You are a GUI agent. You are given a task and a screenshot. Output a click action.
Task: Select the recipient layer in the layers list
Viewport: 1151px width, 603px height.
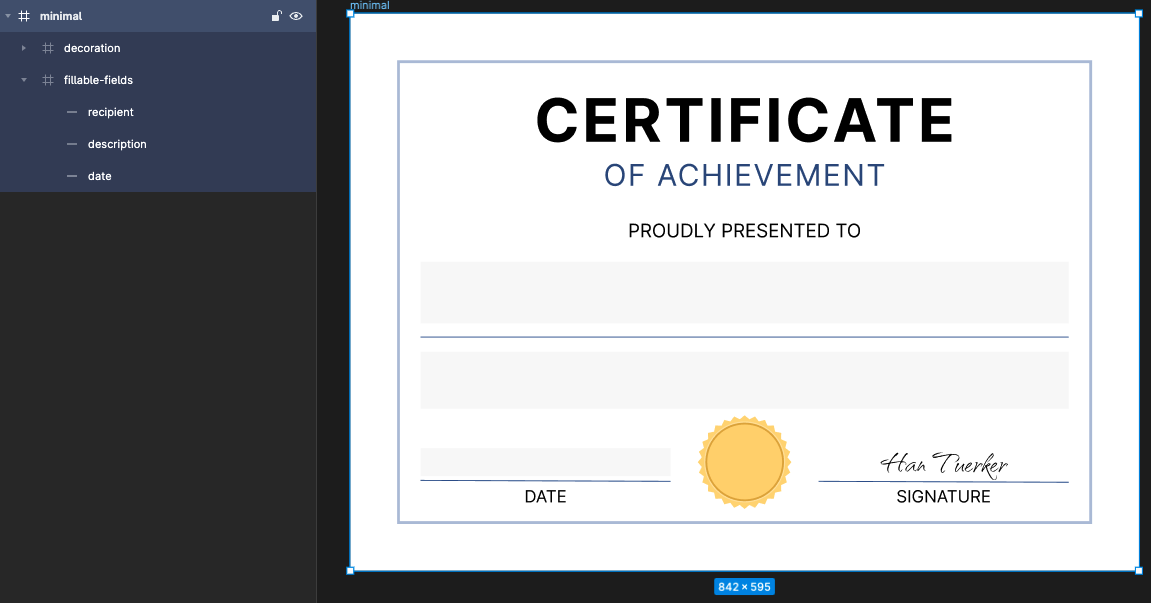110,112
